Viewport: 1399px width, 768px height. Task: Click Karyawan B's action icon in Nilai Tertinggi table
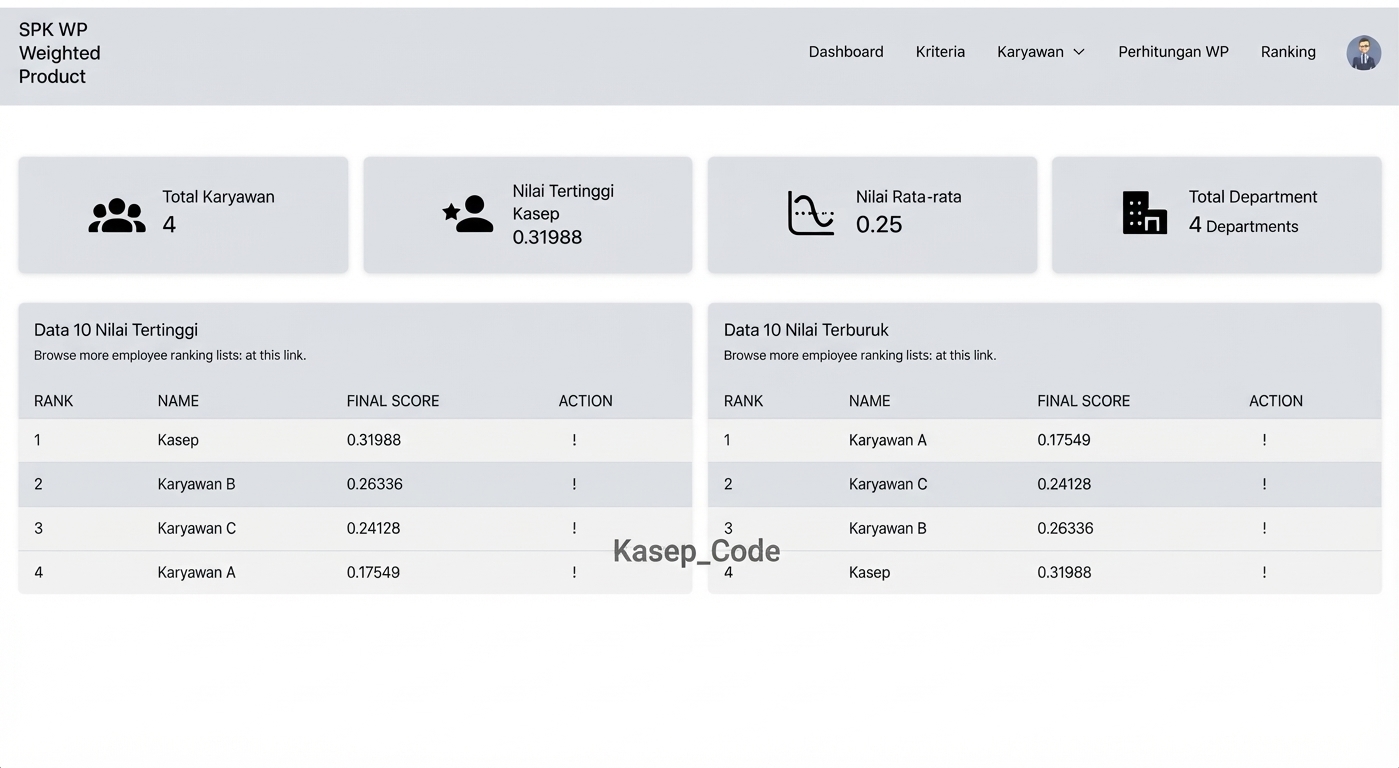click(x=574, y=484)
